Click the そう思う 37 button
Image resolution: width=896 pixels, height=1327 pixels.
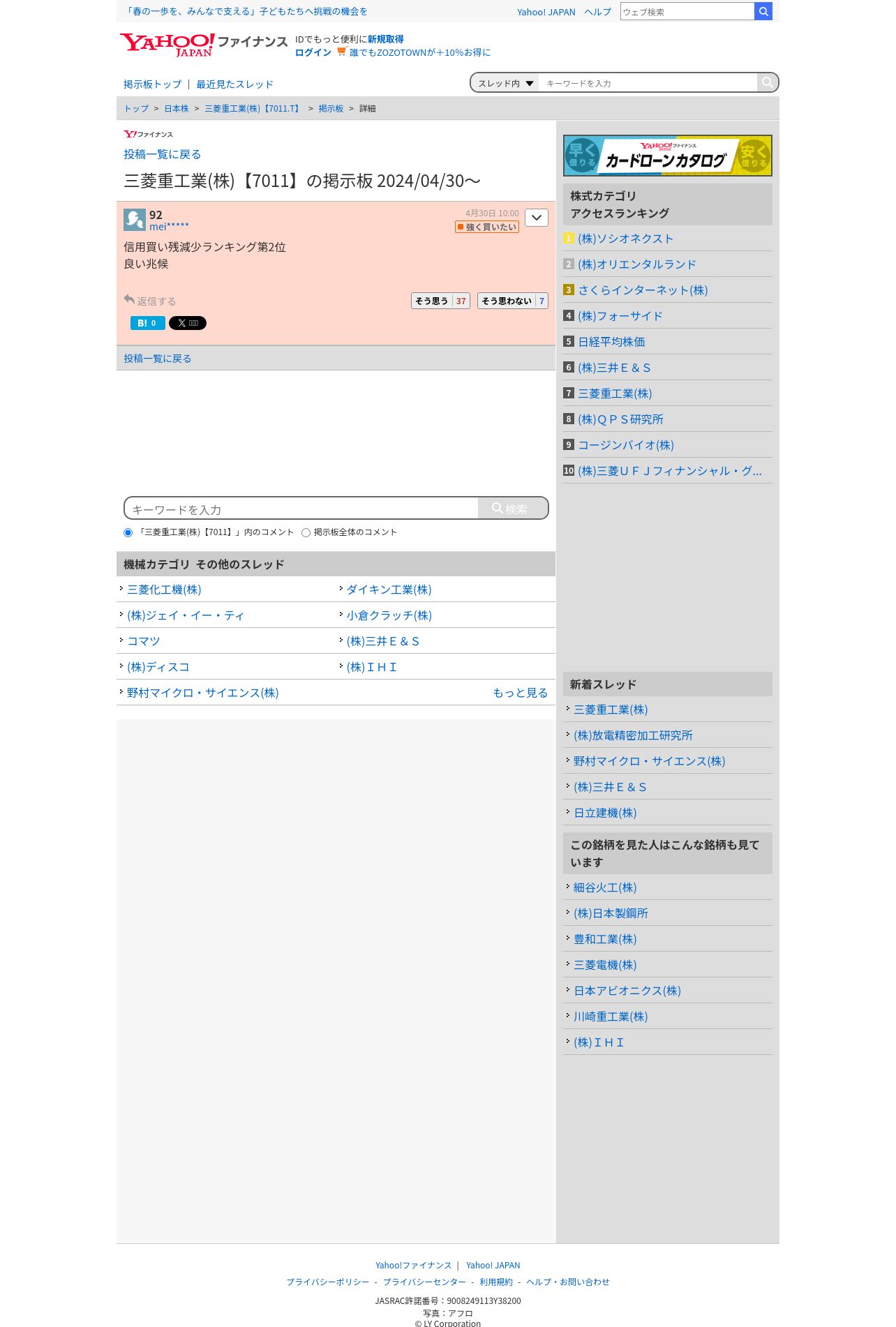(x=440, y=301)
